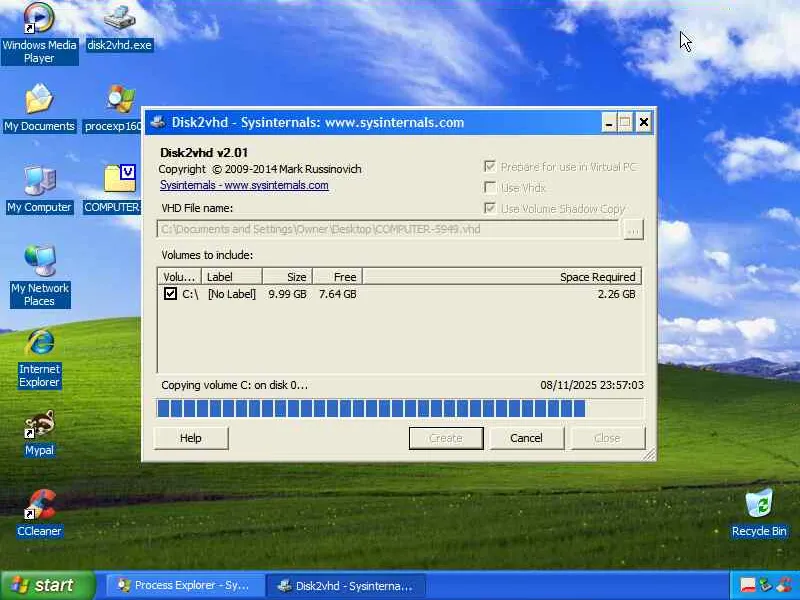Launch the Internet Explorer desktop shortcut
The width and height of the screenshot is (800, 600).
[39, 358]
